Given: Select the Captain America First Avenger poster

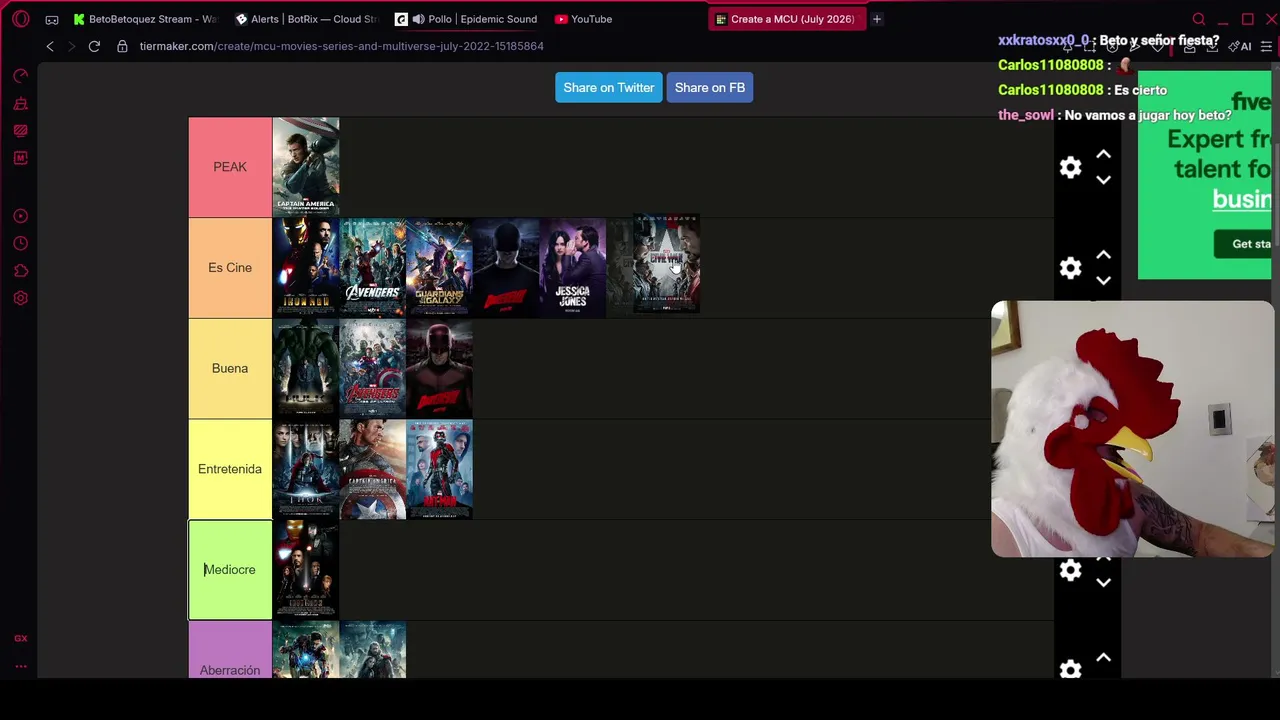Looking at the screenshot, I should (x=373, y=469).
